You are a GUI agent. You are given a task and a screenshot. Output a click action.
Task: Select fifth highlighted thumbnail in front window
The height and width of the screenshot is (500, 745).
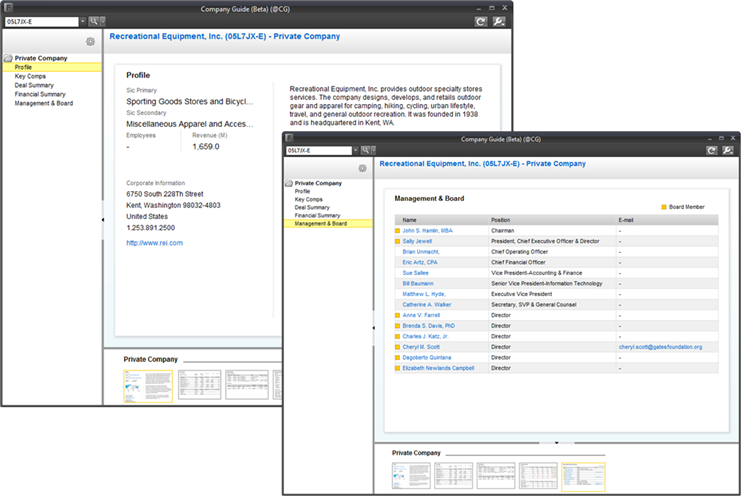click(x=583, y=477)
